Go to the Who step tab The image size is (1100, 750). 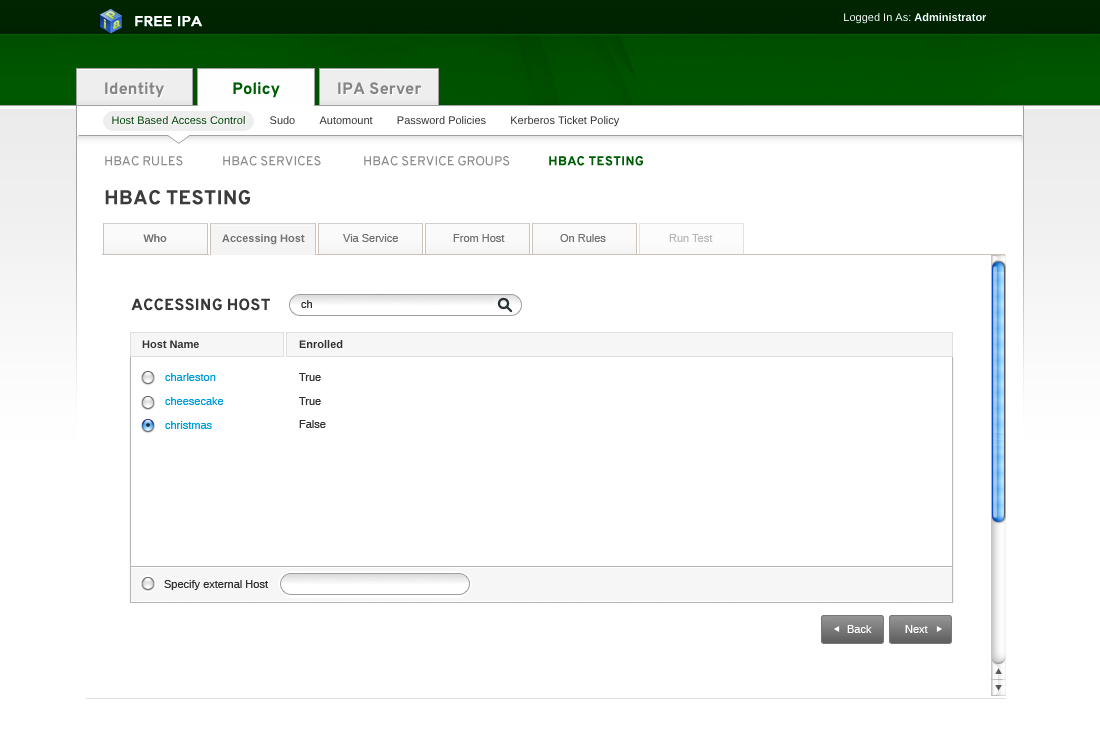pos(155,239)
